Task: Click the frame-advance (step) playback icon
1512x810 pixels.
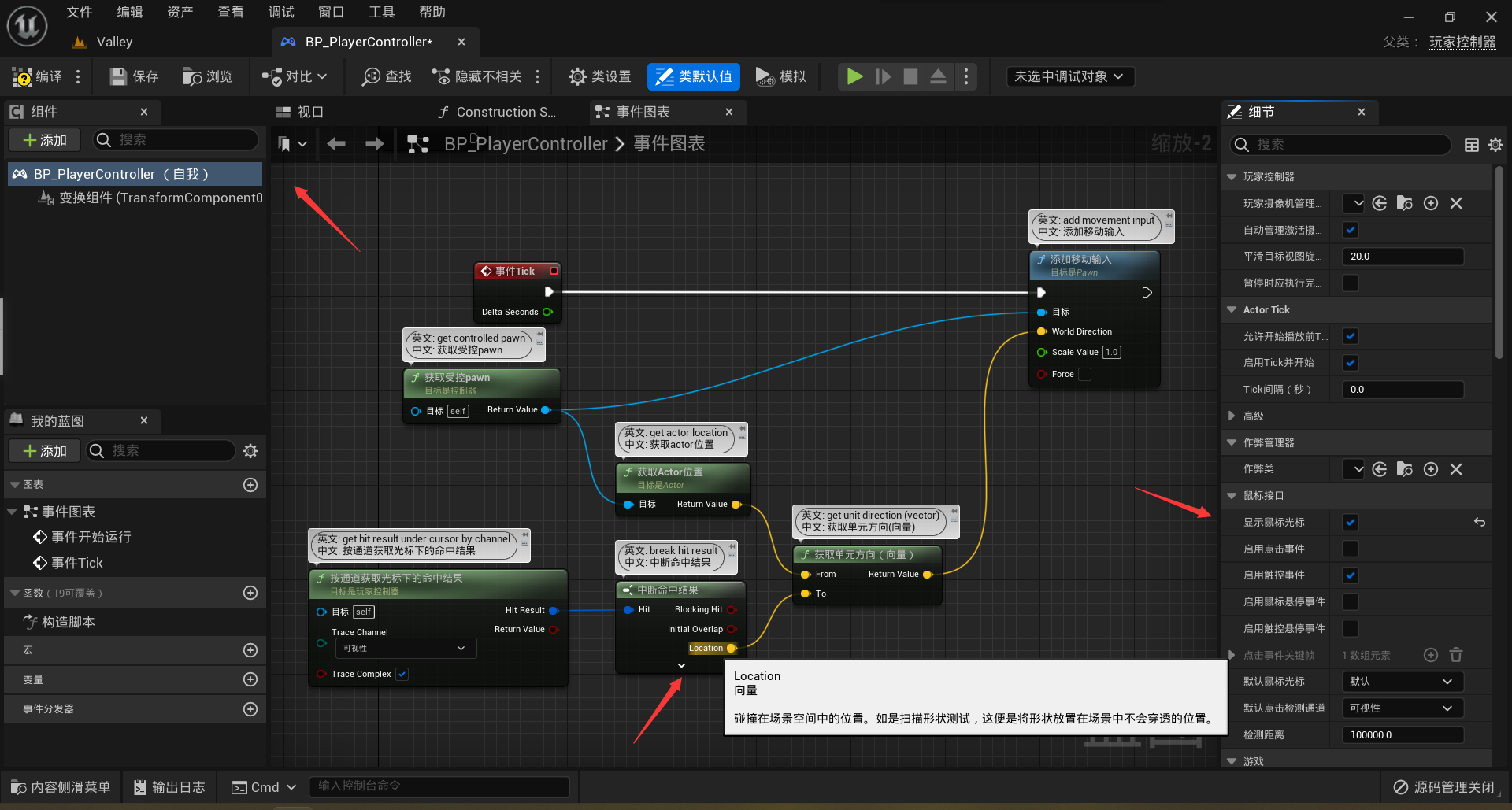Action: [x=884, y=76]
